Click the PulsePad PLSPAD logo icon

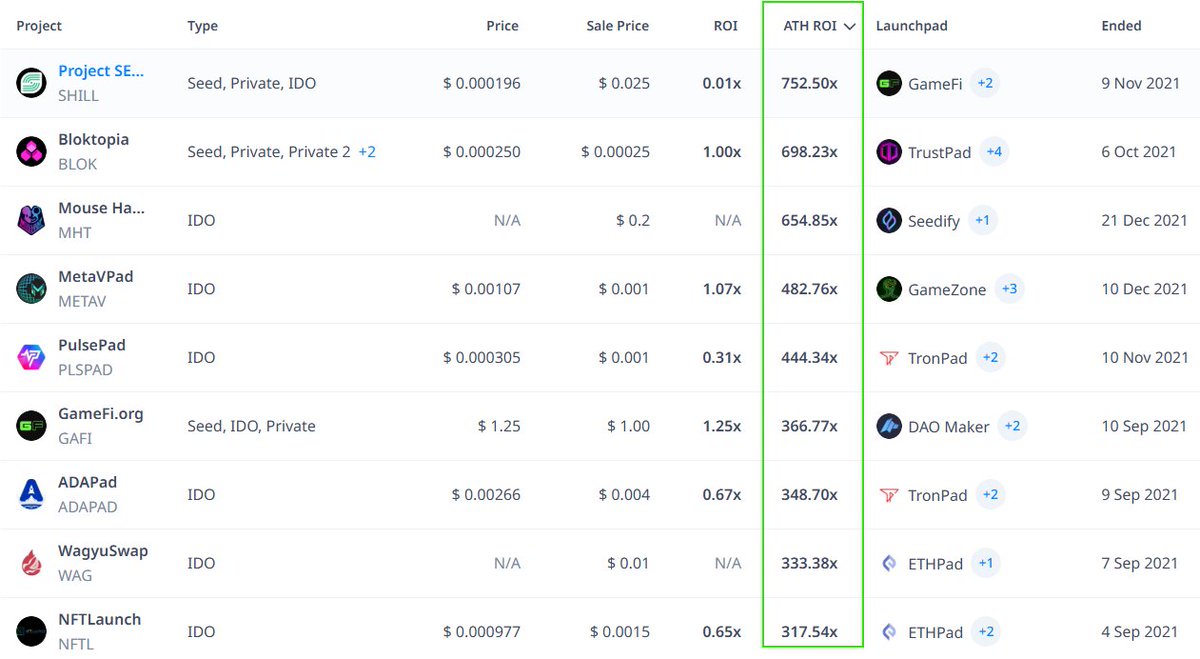[32, 357]
